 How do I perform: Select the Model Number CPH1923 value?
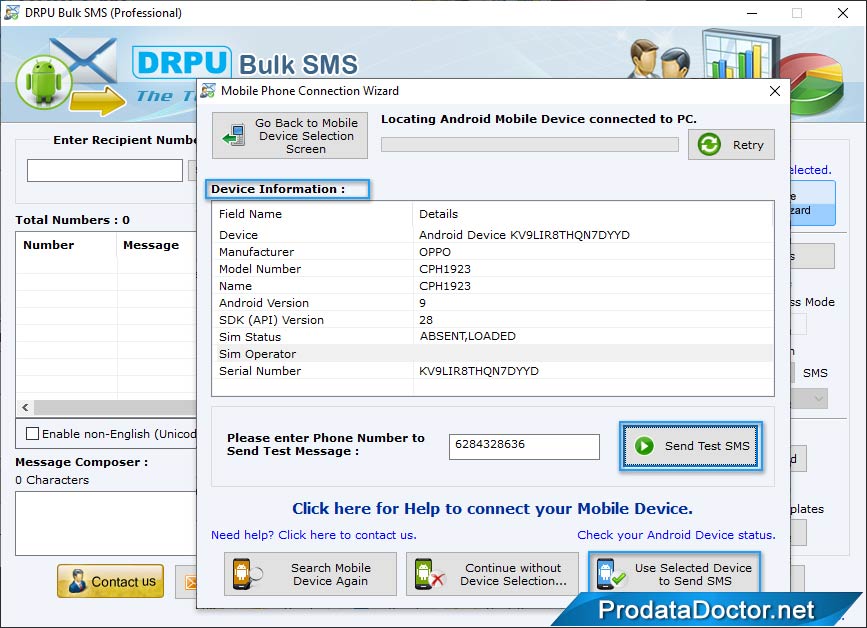click(445, 269)
